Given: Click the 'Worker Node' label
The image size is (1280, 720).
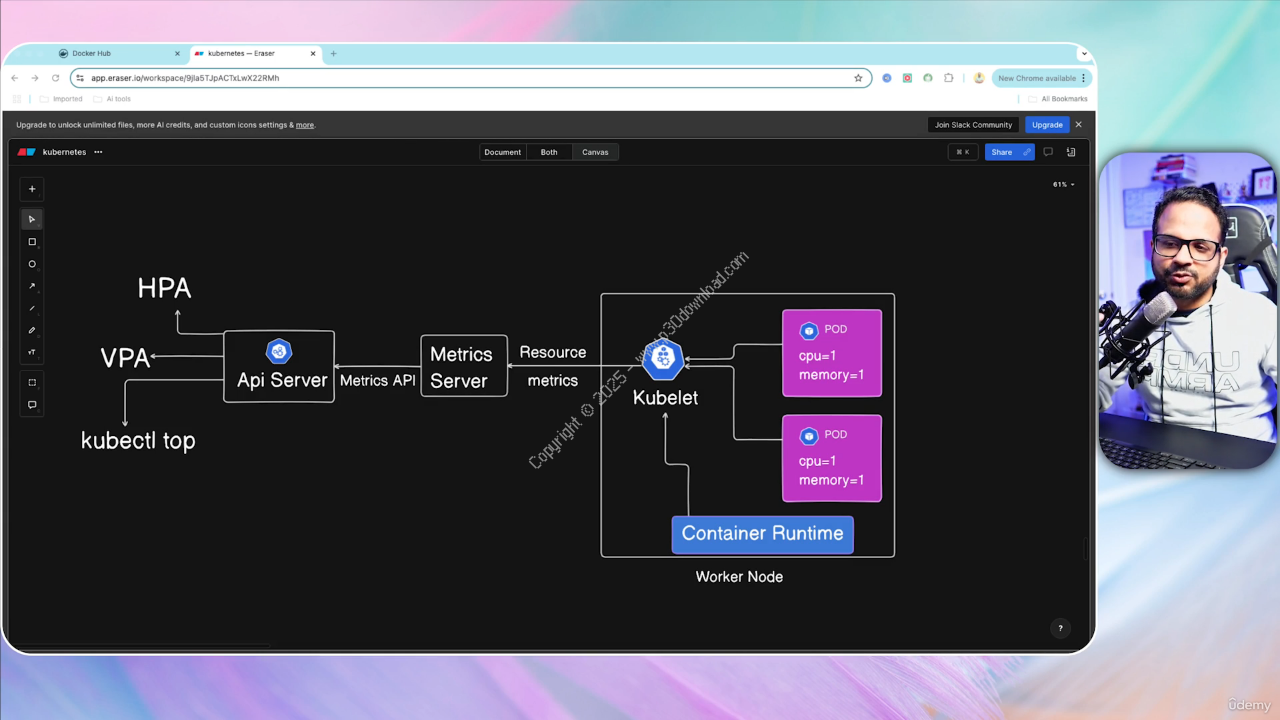Looking at the screenshot, I should point(739,577).
